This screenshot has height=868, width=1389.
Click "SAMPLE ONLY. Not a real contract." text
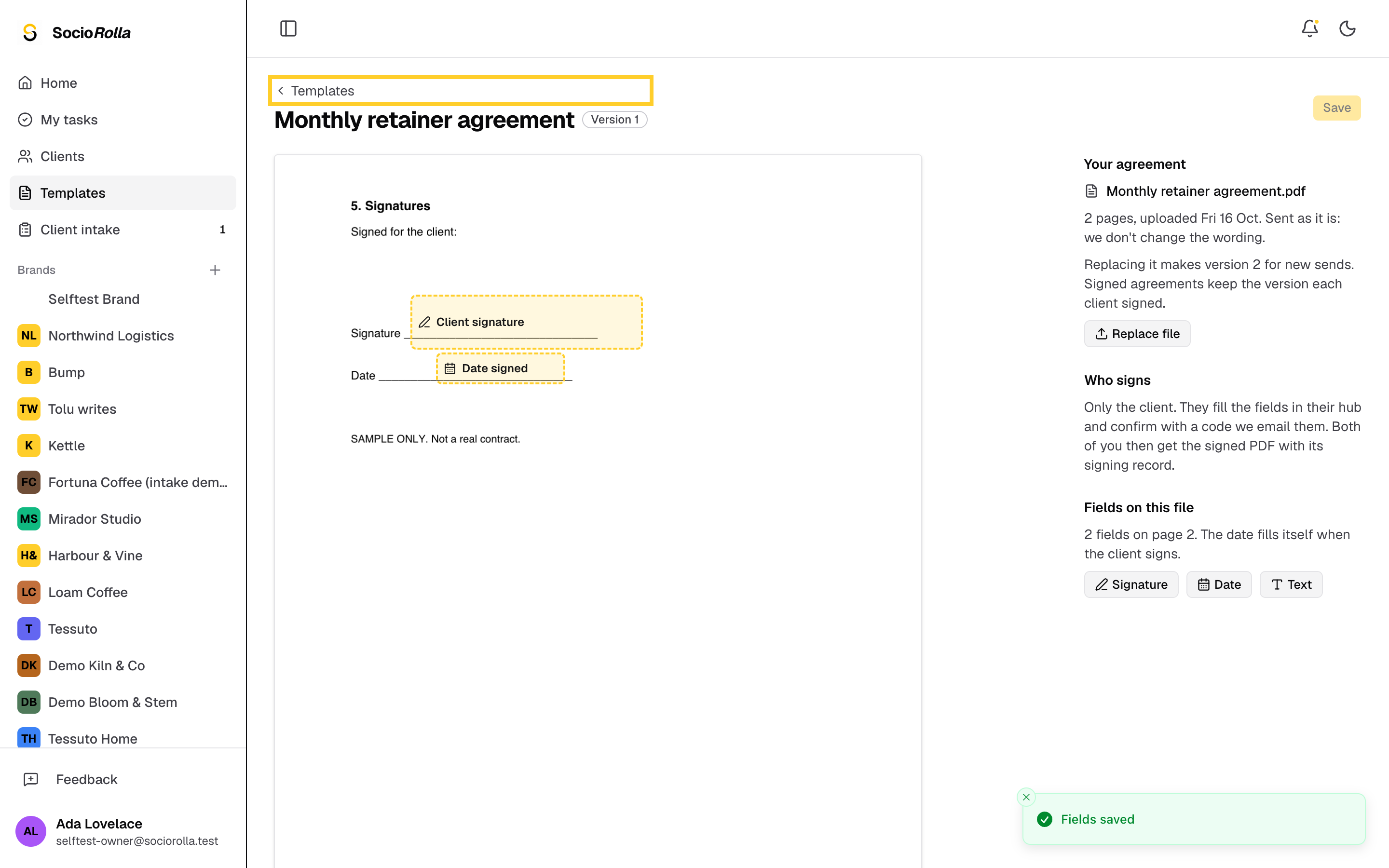(x=435, y=439)
